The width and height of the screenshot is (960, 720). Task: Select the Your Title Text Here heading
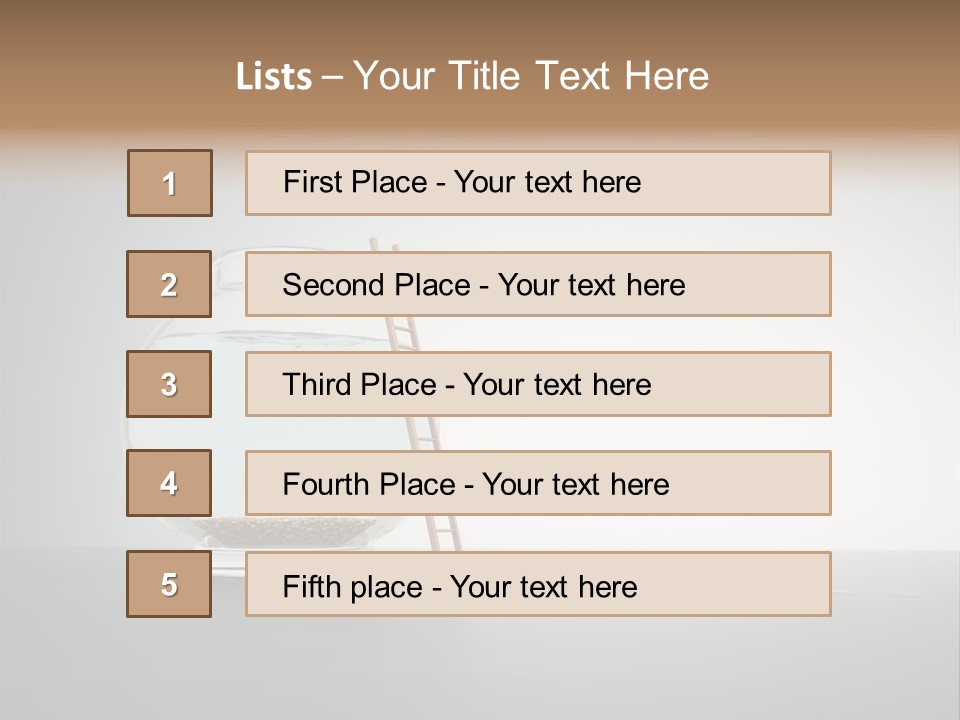pos(531,77)
